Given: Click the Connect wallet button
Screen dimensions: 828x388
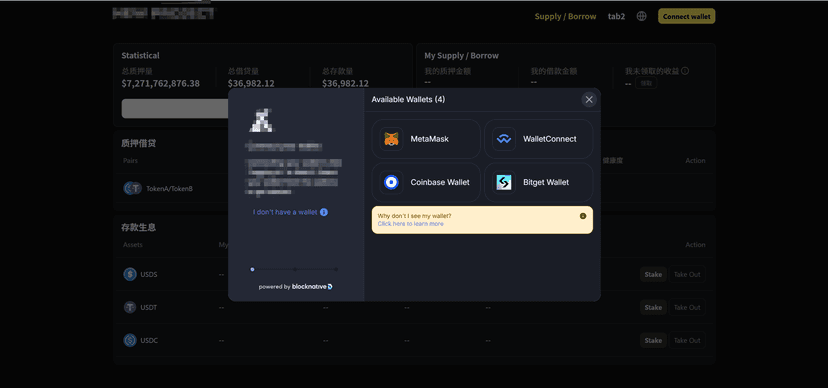Looking at the screenshot, I should point(686,16).
